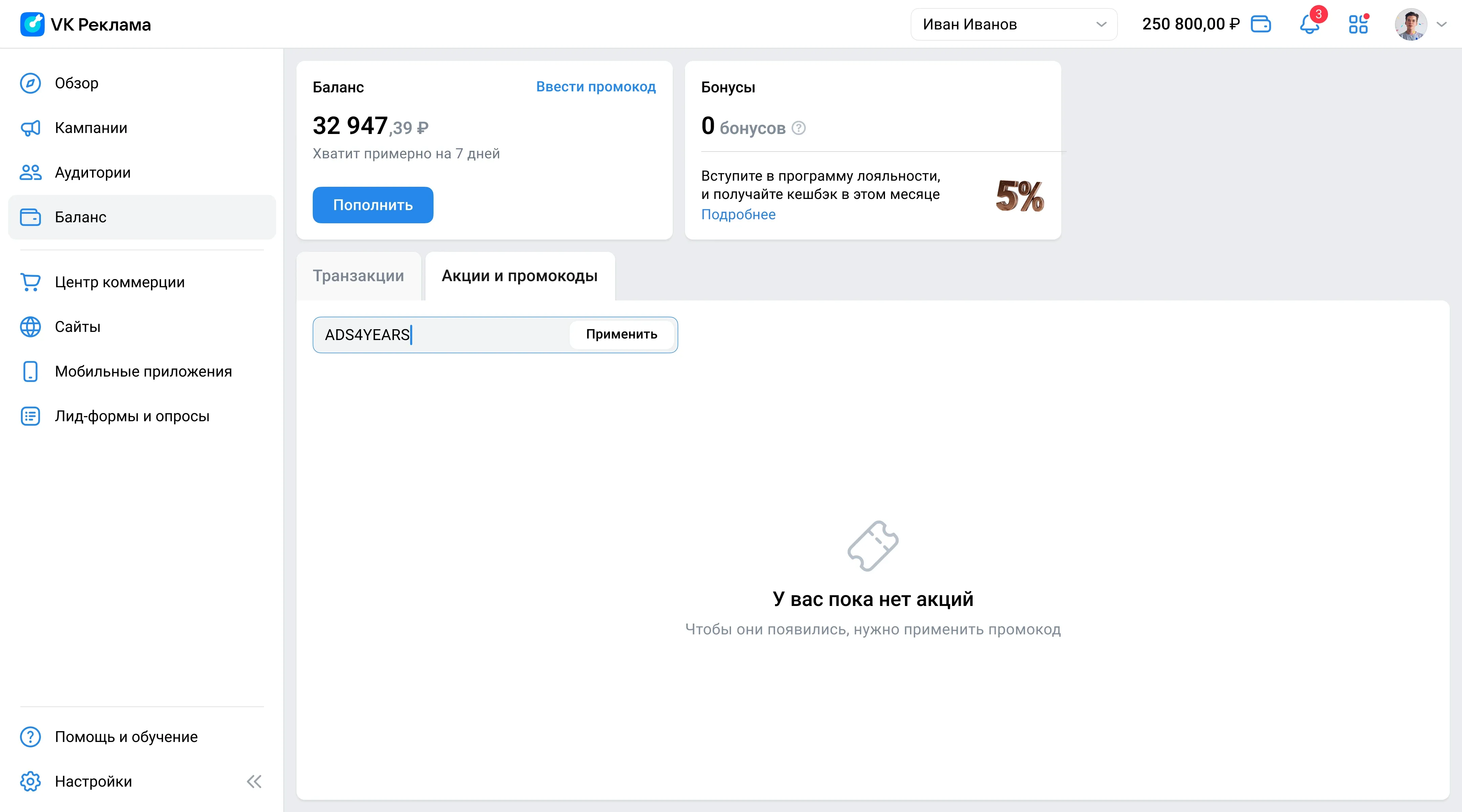Switch to the Транзакции tab

(359, 276)
